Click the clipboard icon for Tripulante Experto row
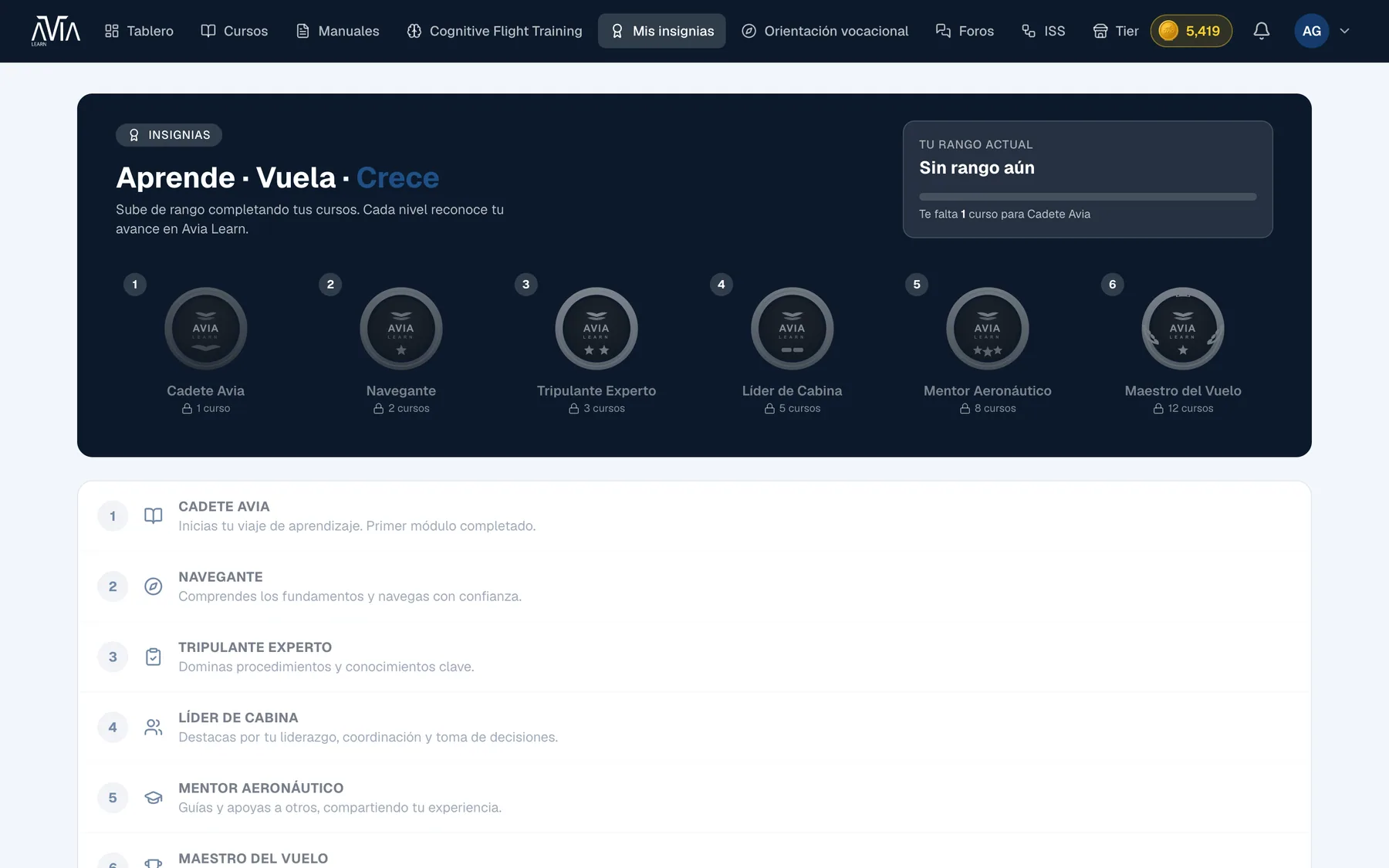 click(x=154, y=657)
